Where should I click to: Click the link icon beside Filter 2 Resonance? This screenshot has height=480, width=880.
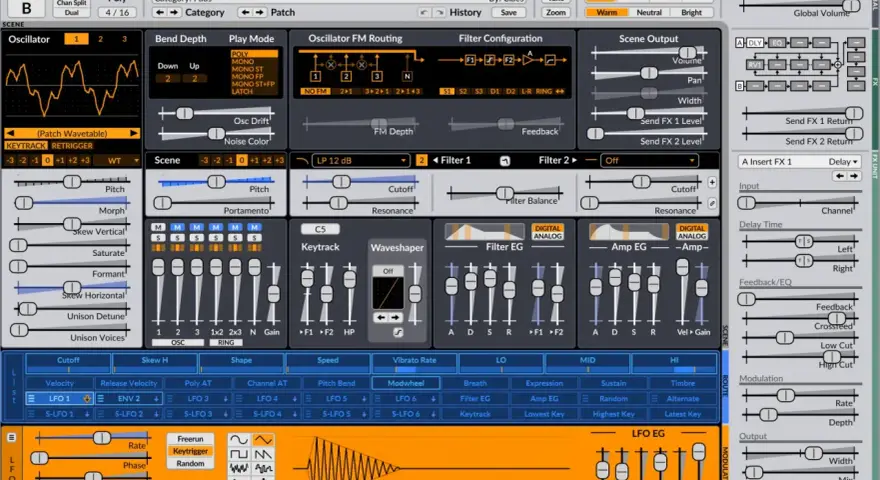point(712,204)
